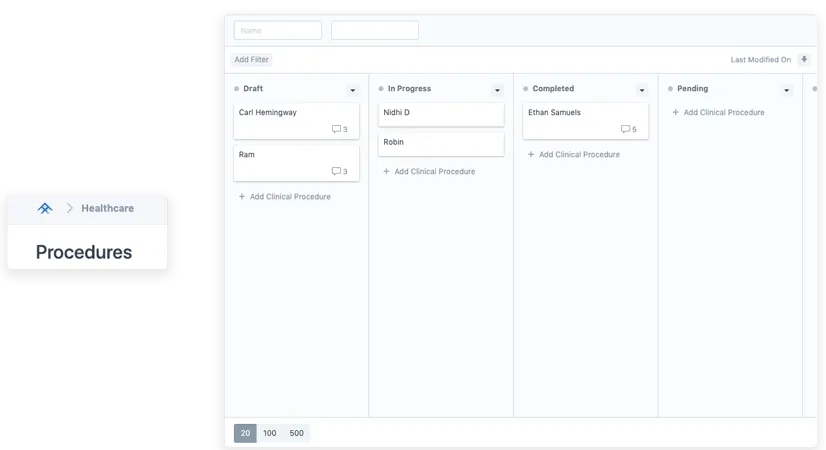Click the comment icon on Ethan Samuels card

click(625, 129)
